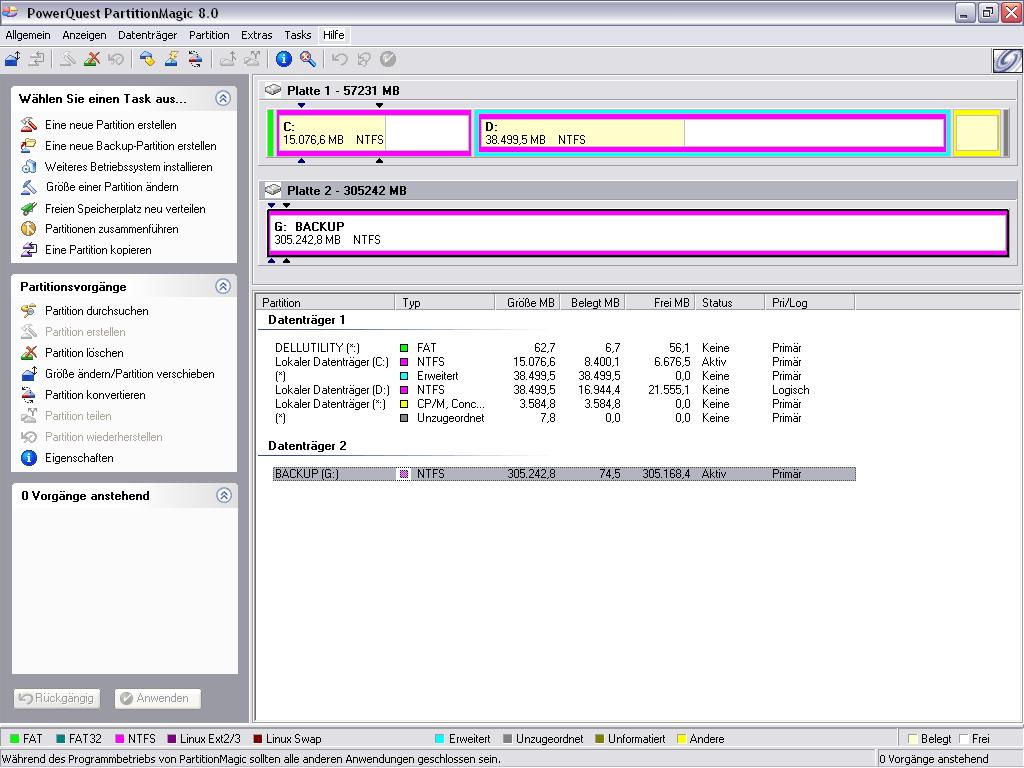Viewport: 1024px width, 768px height.
Task: Sort by the 'Frei MB' column header
Action: pyautogui.click(x=660, y=302)
